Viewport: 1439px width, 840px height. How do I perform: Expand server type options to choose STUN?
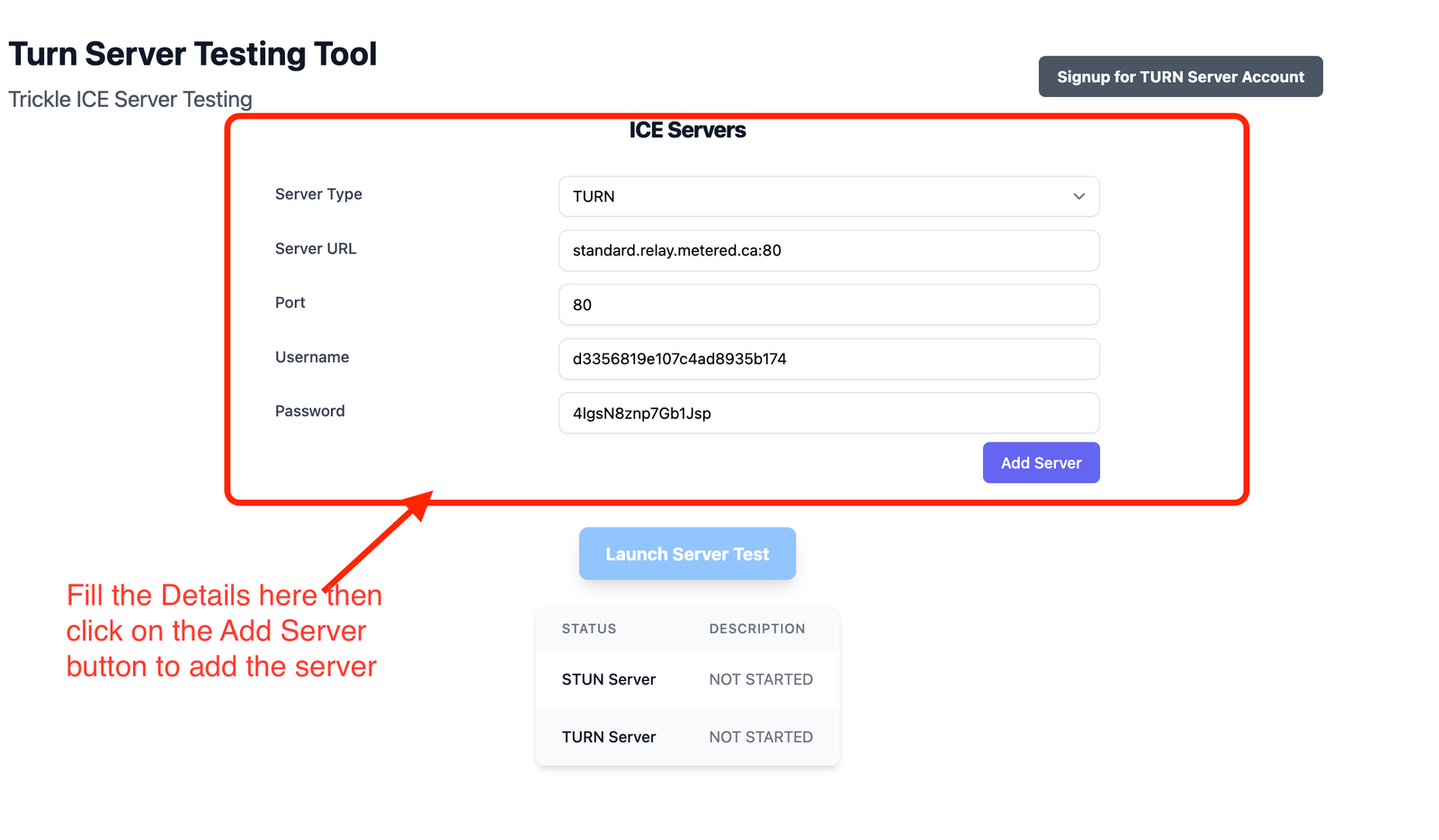(x=1078, y=196)
